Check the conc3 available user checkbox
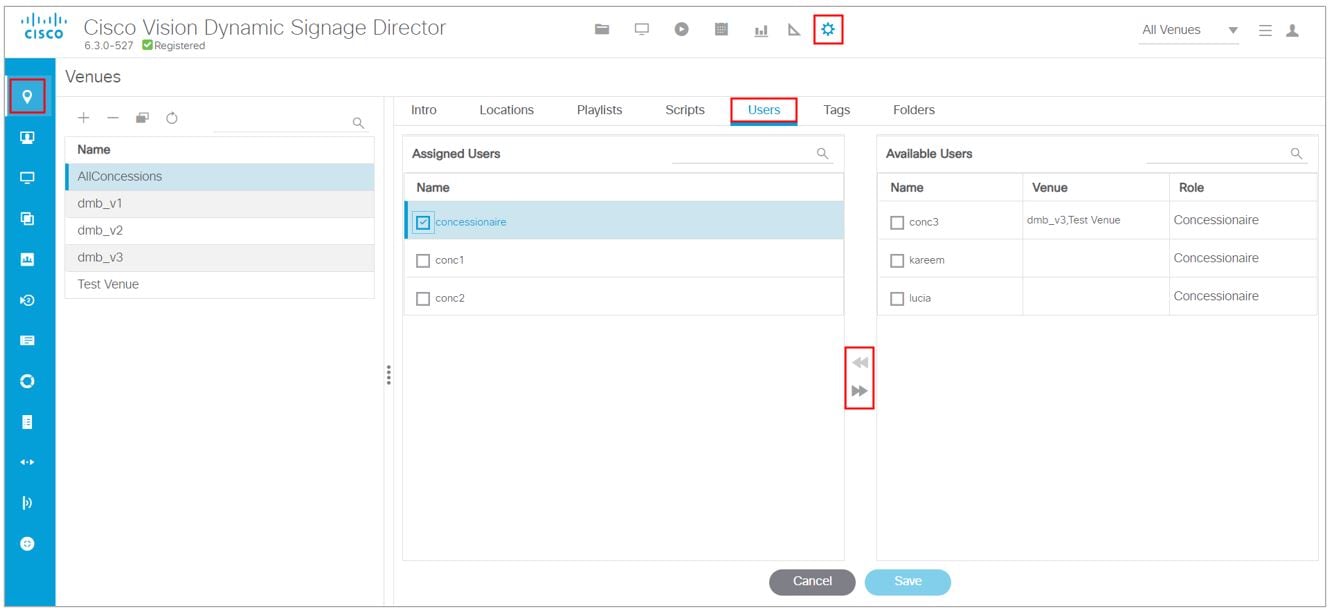Screen dimensions: 1335x616 [x=897, y=222]
